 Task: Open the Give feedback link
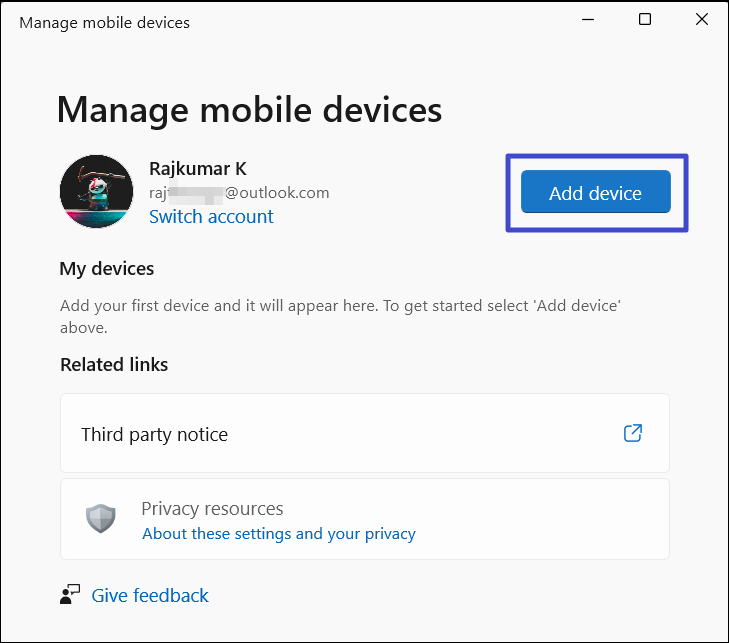click(150, 595)
